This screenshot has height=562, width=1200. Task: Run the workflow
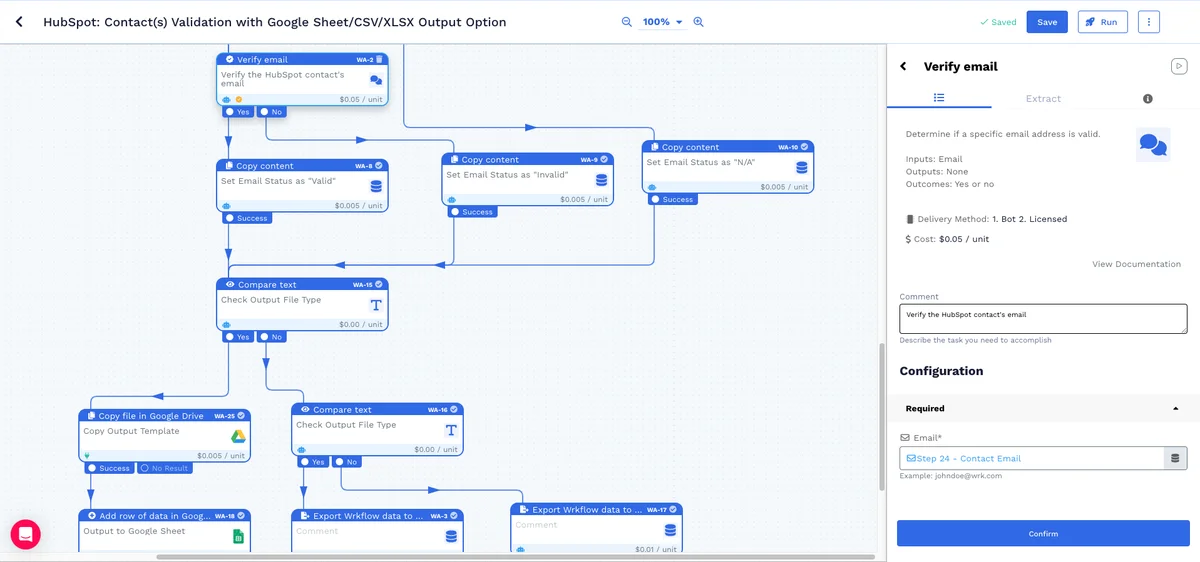(x=1102, y=22)
